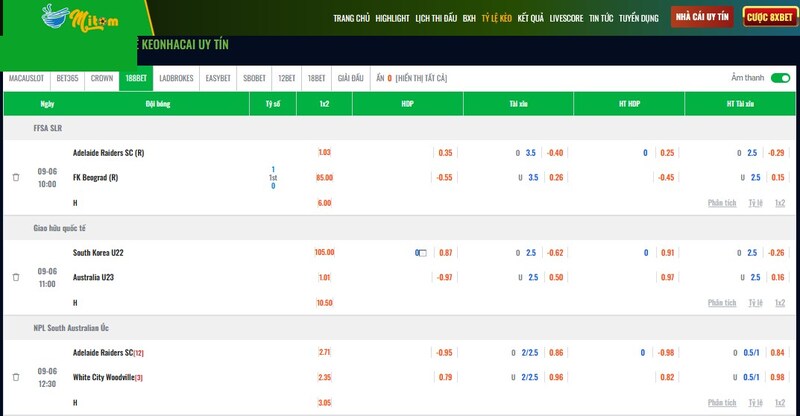Select the 12BET tab
The image size is (800, 416).
[x=287, y=78]
